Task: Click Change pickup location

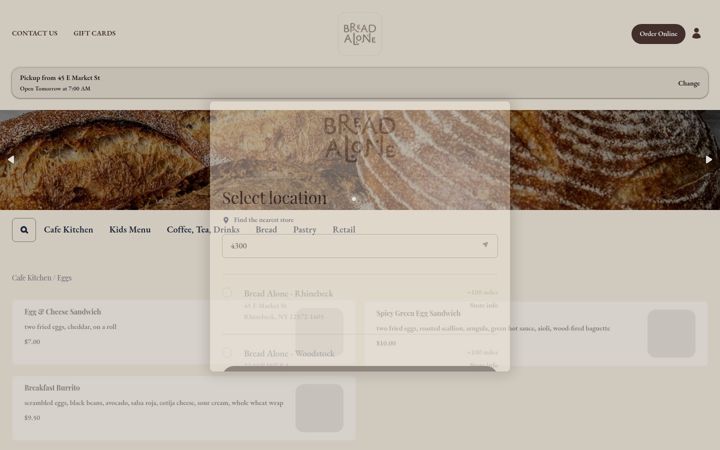Action: [x=689, y=84]
